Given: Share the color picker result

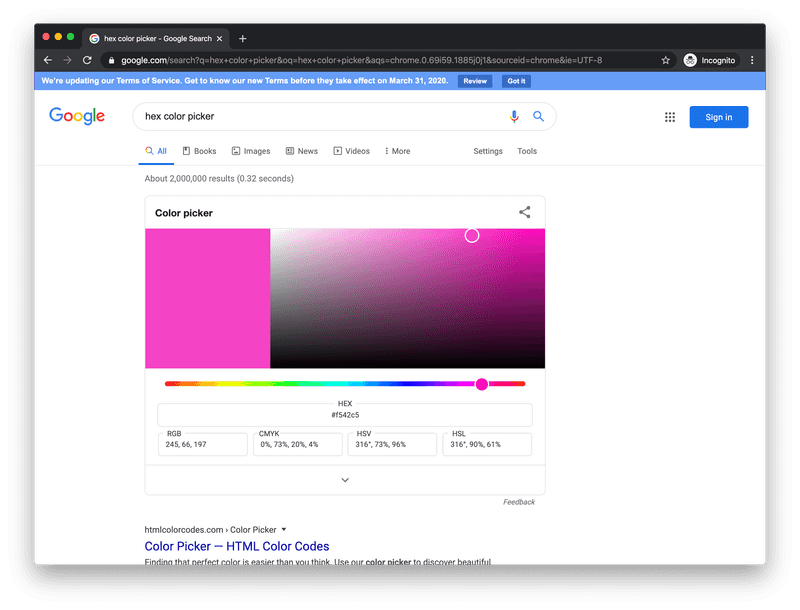Looking at the screenshot, I should pyautogui.click(x=525, y=212).
